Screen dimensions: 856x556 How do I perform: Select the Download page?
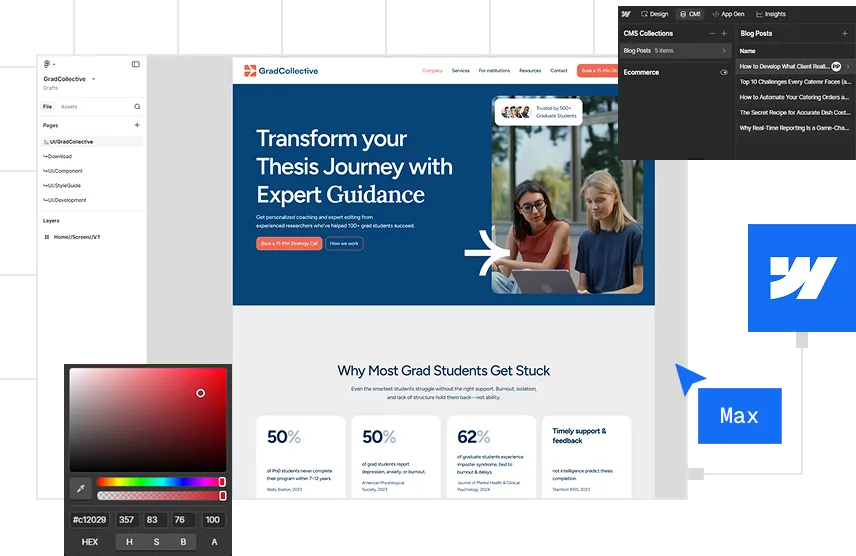(x=58, y=156)
